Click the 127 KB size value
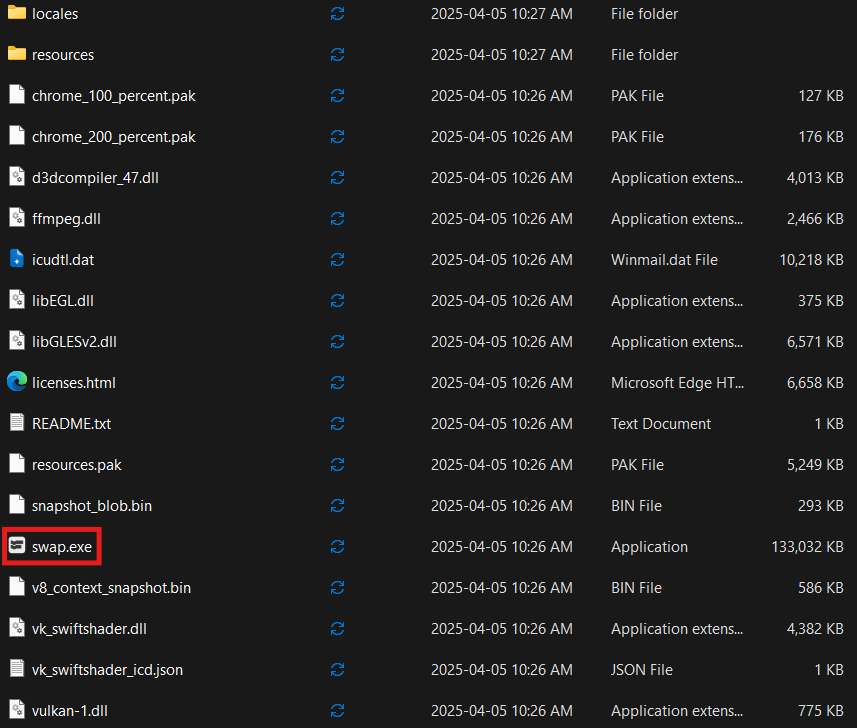Image resolution: width=857 pixels, height=728 pixels. 821,96
